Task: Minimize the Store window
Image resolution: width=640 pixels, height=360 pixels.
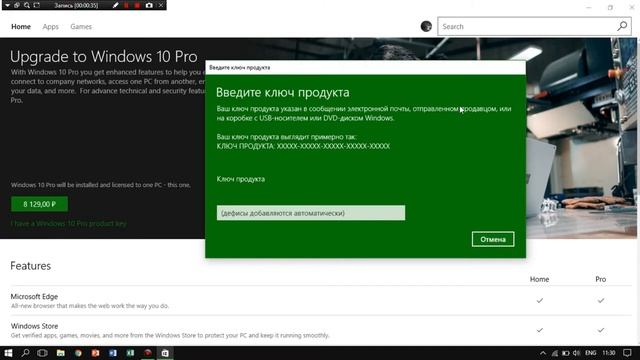Action: click(589, 7)
